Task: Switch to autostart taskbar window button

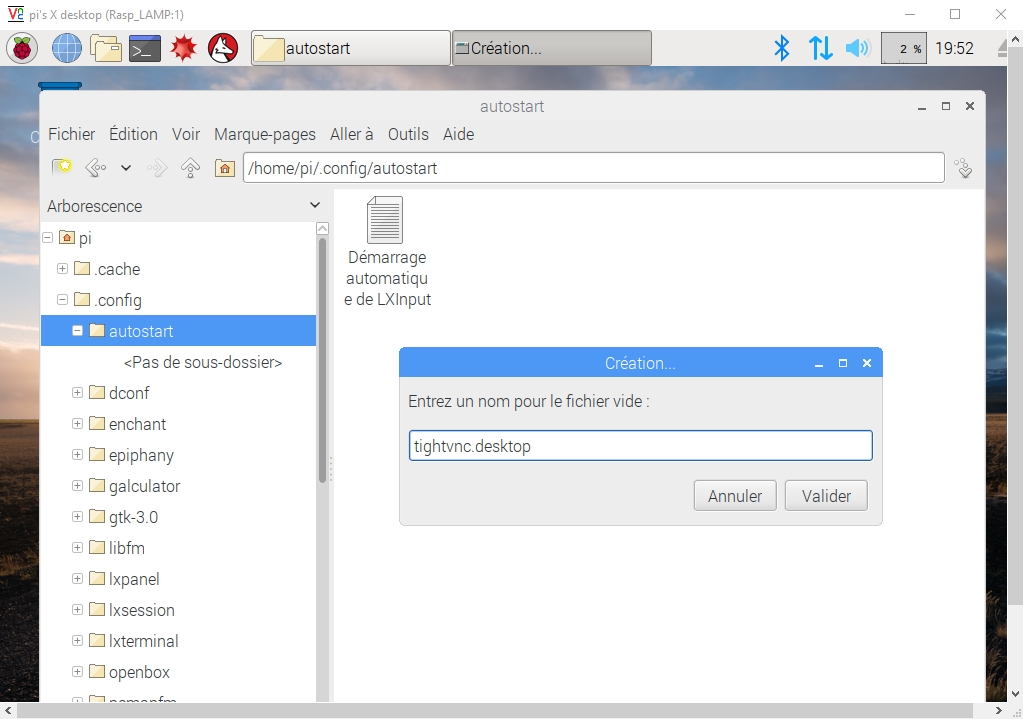Action: [351, 48]
